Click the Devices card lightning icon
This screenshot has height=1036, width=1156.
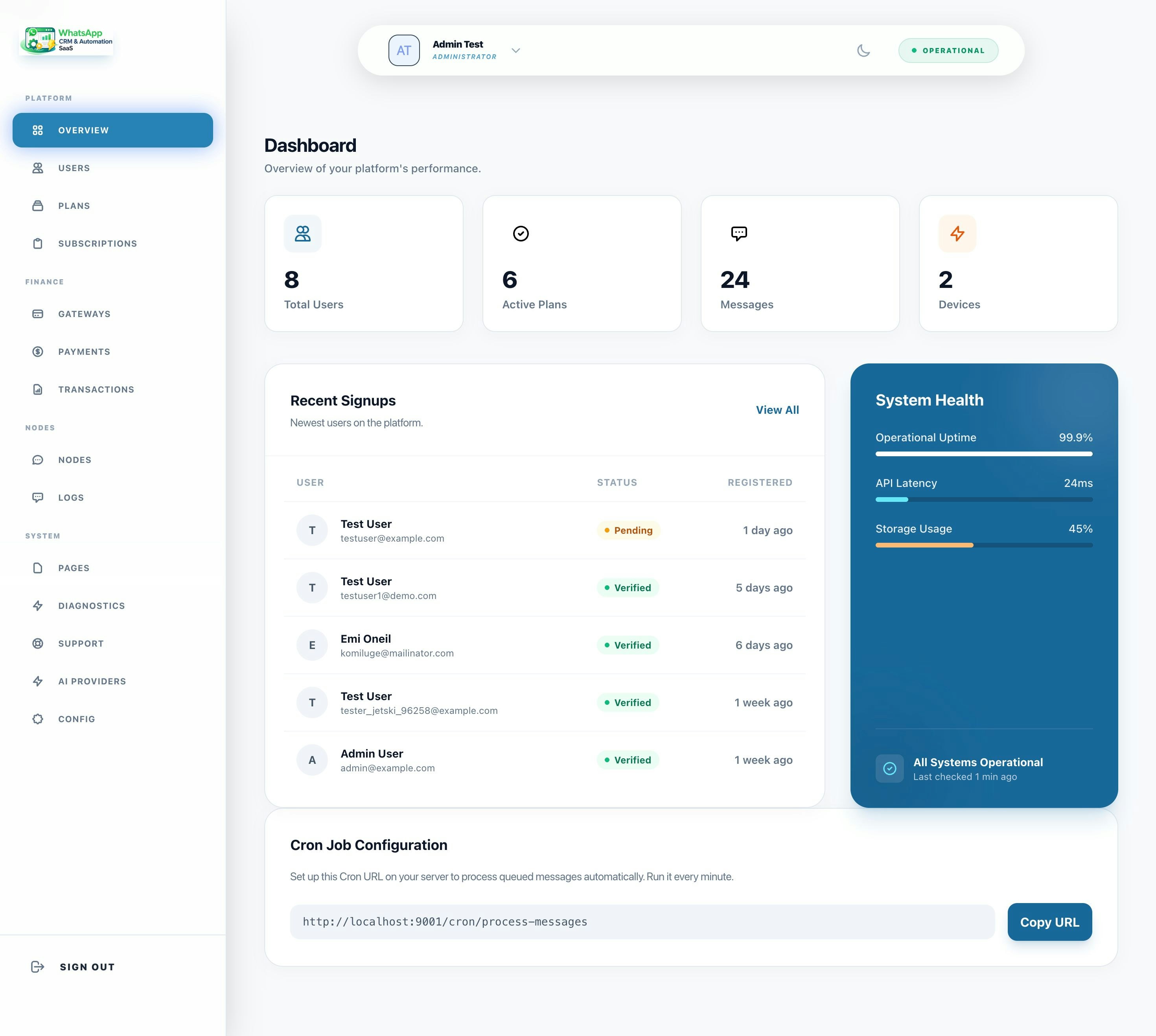(957, 233)
